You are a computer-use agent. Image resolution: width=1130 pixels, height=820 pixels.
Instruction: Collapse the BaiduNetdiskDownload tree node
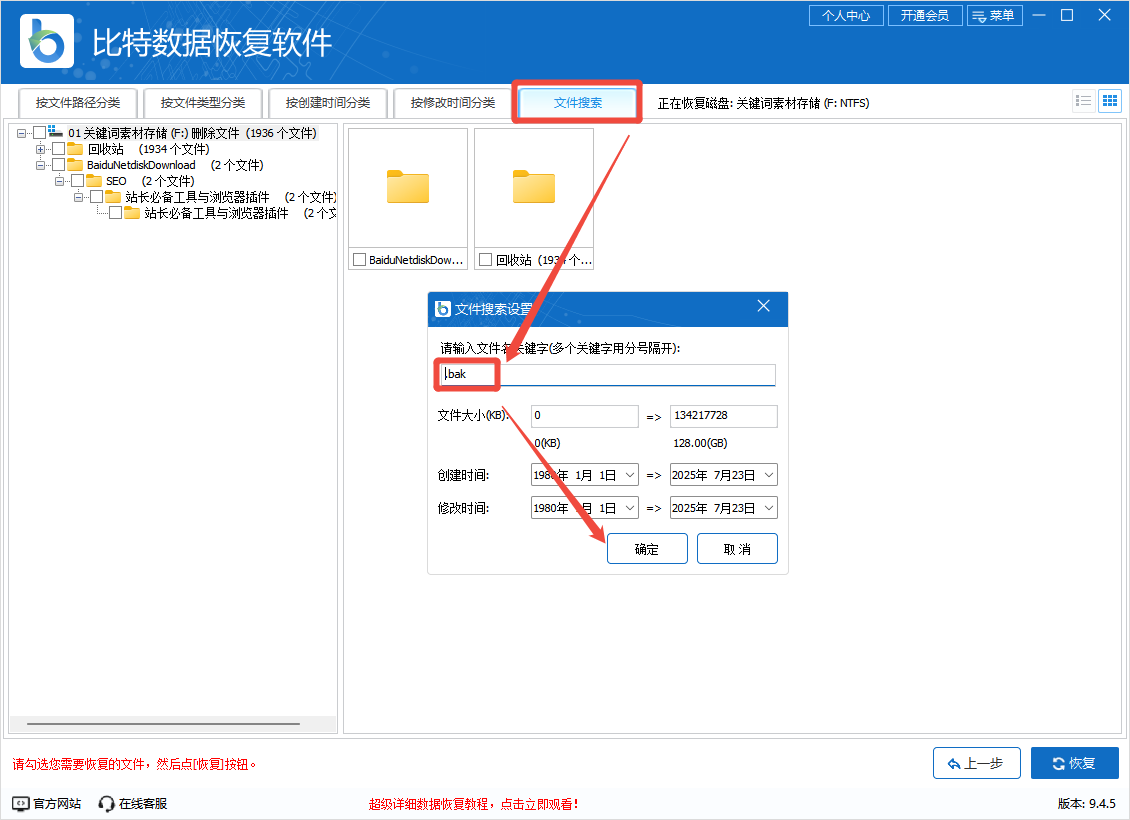[x=40, y=165]
